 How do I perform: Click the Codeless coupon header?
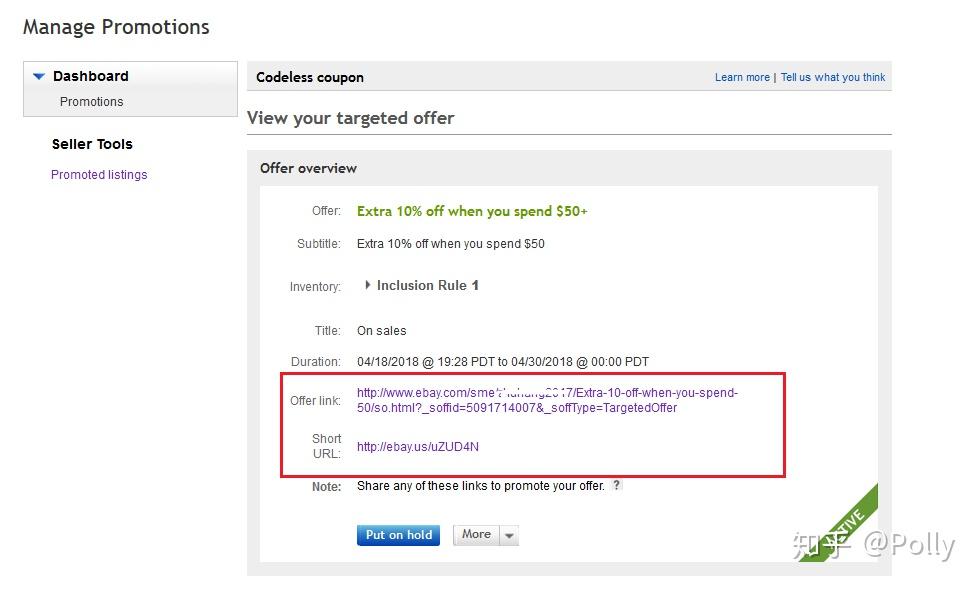(x=310, y=78)
